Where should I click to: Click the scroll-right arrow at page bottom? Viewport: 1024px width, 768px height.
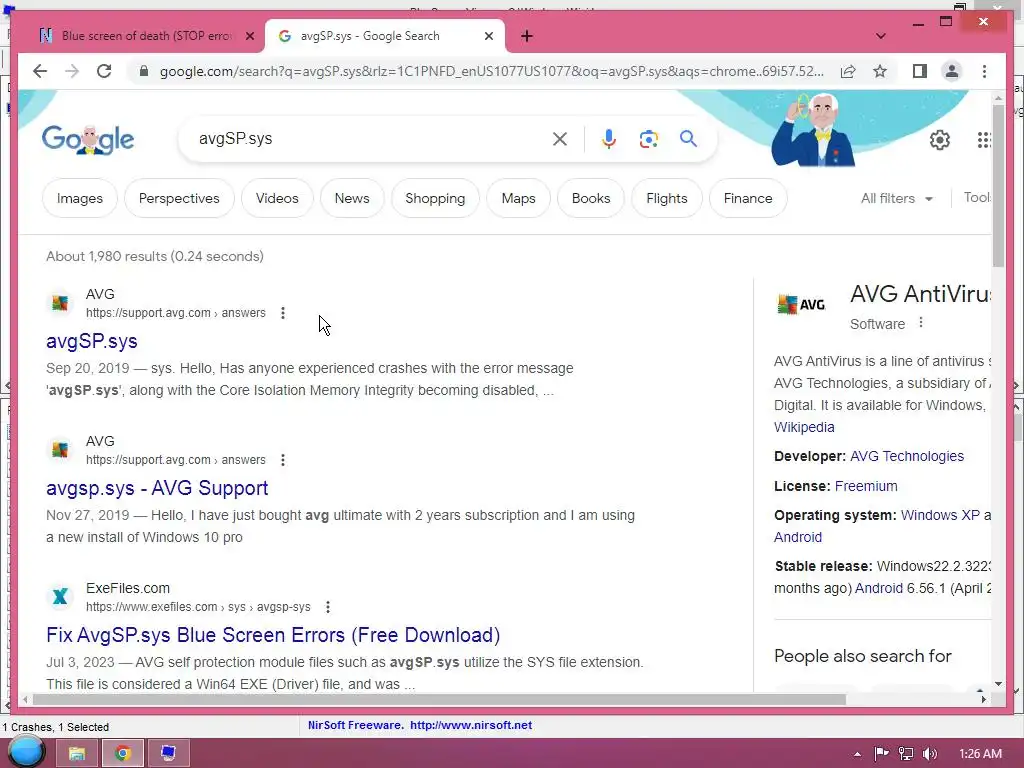[984, 699]
